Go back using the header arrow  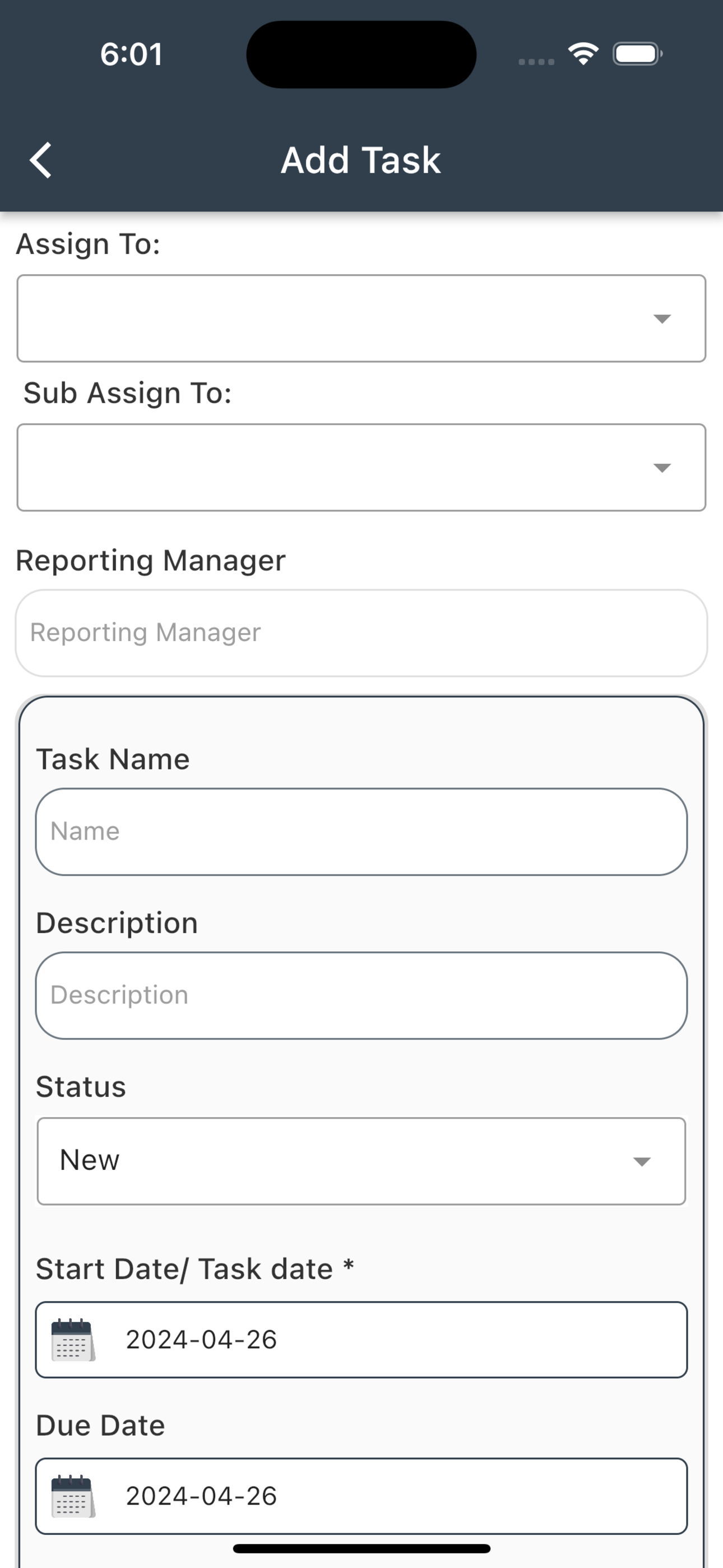click(x=41, y=161)
